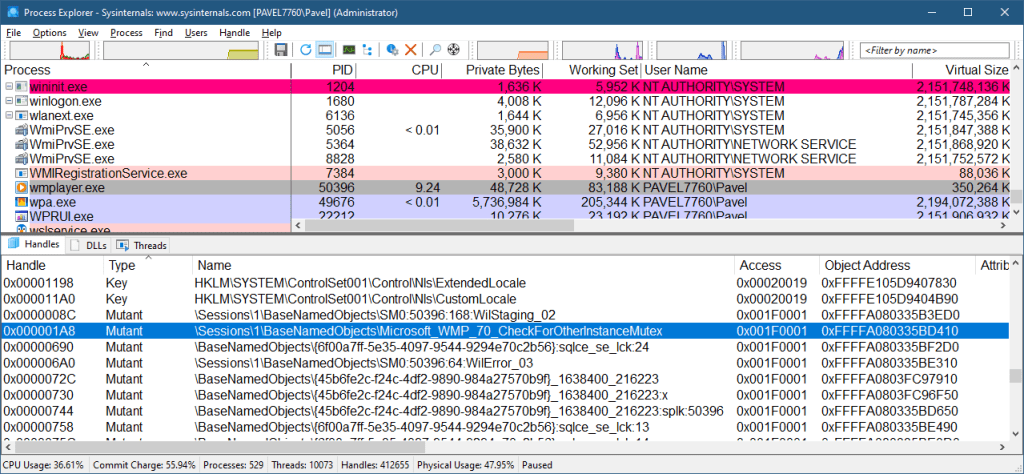
Task: Open the Process menu
Action: tap(126, 33)
